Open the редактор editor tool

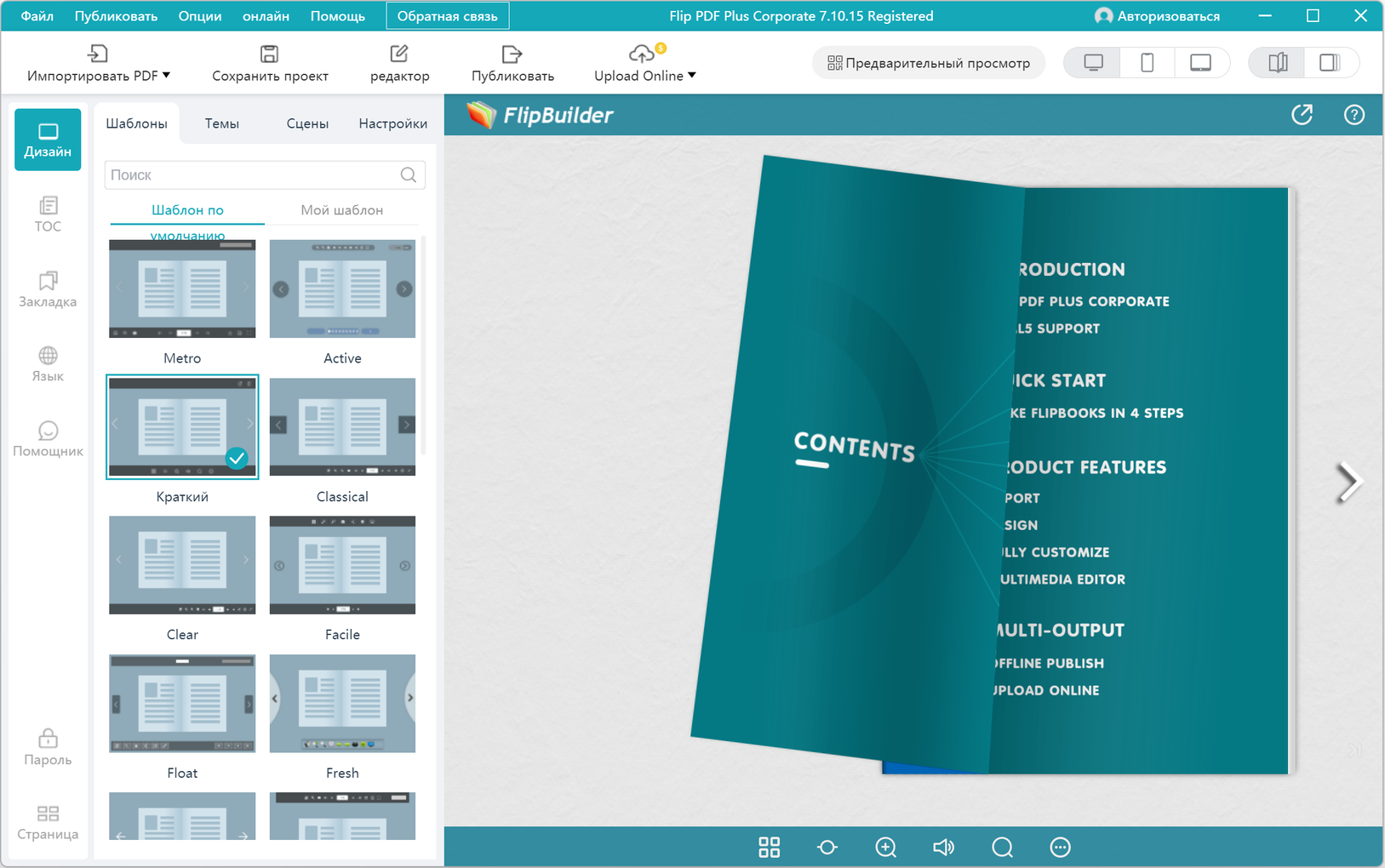tap(399, 63)
